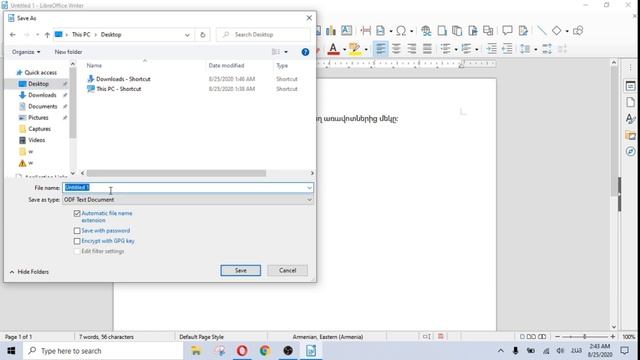Select Desktop in navigation pane
This screenshot has height=360, width=640.
click(x=38, y=84)
